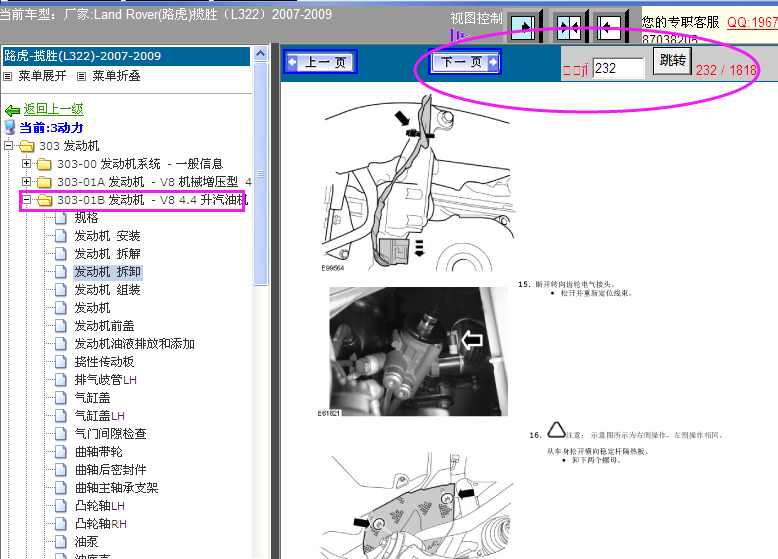Click the page icon next to 发动机前盖

(x=61, y=326)
